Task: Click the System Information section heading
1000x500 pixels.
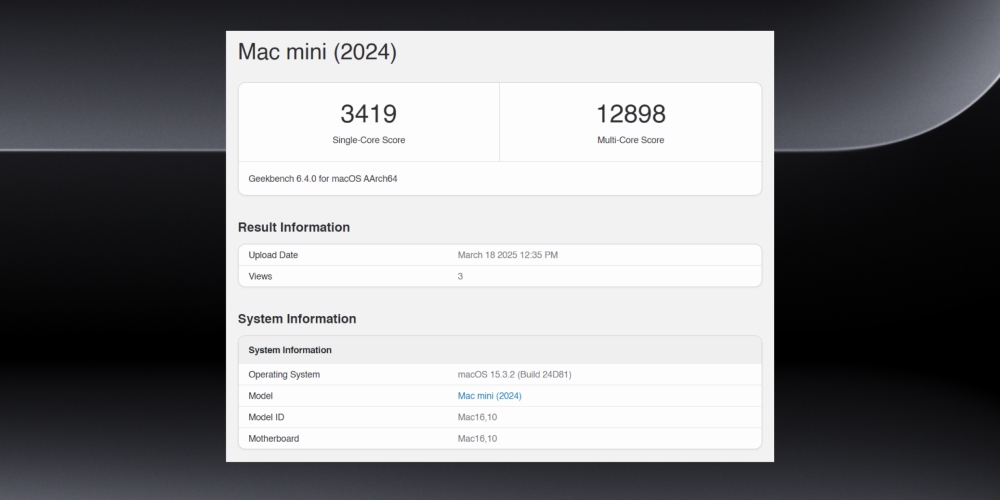Action: (297, 319)
